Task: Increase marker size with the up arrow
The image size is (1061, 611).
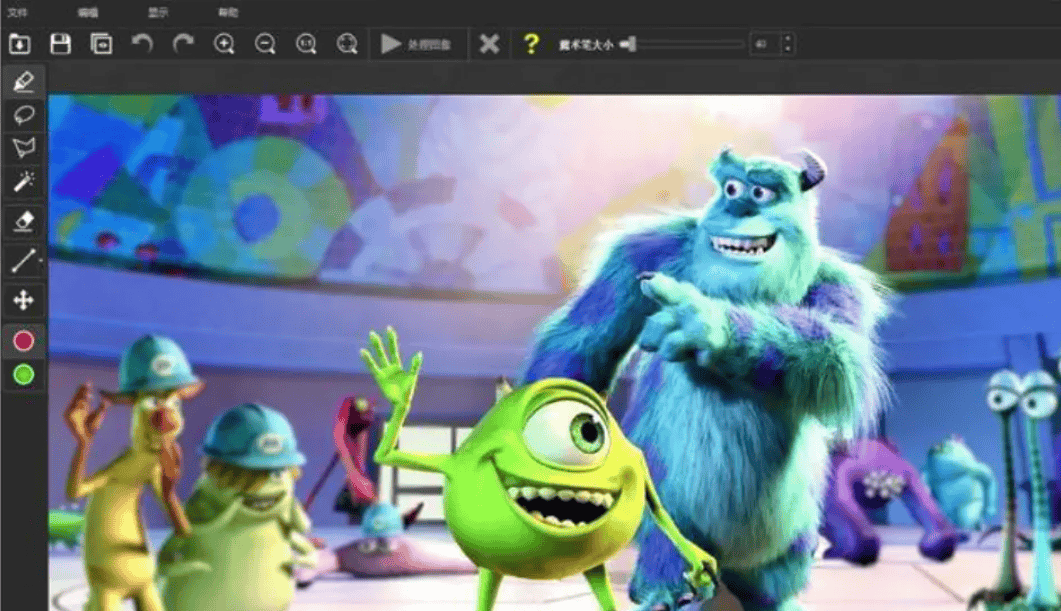Action: pyautogui.click(x=787, y=39)
